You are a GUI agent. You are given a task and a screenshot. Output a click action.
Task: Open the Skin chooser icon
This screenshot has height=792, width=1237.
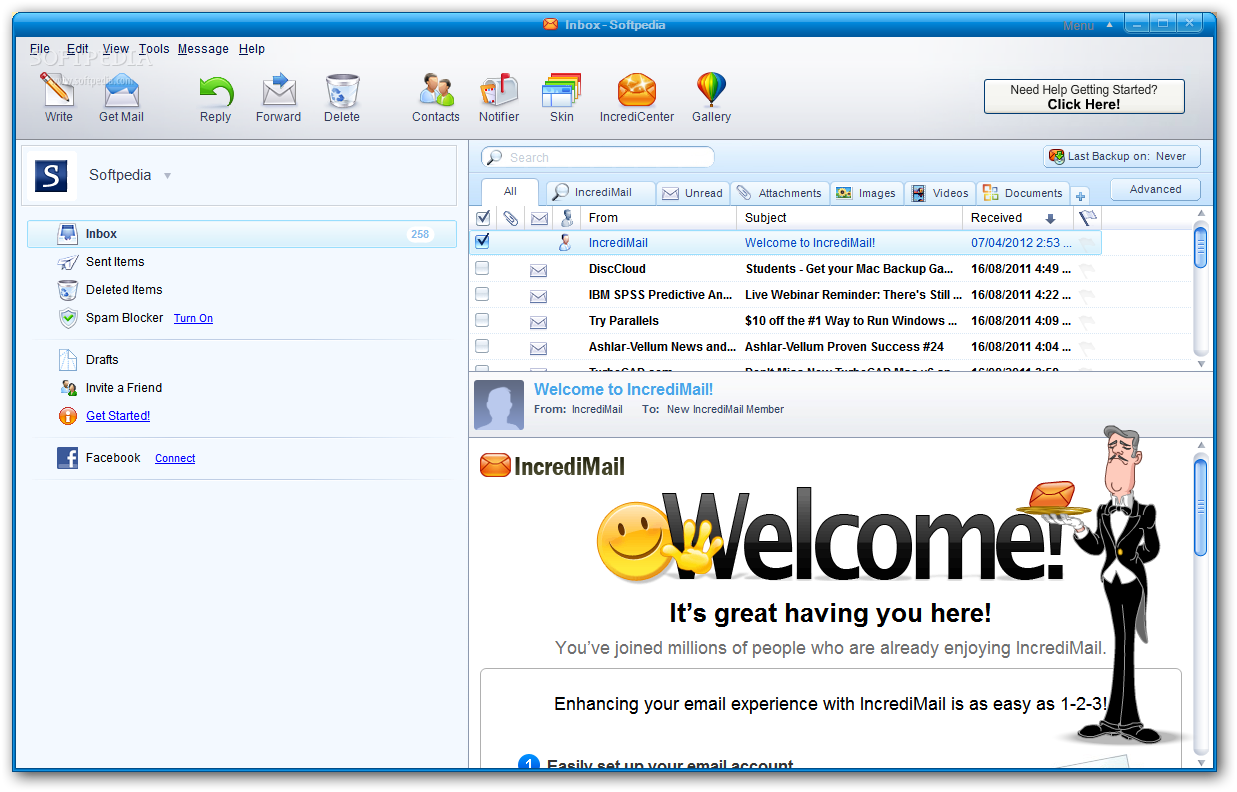(562, 90)
